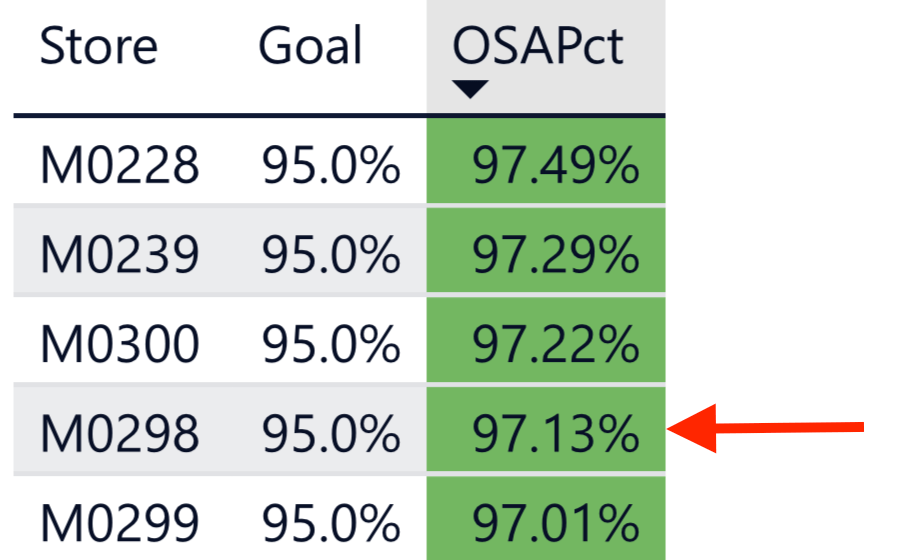This screenshot has width=900, height=560.
Task: Sort by the Goal column header
Action: click(310, 47)
